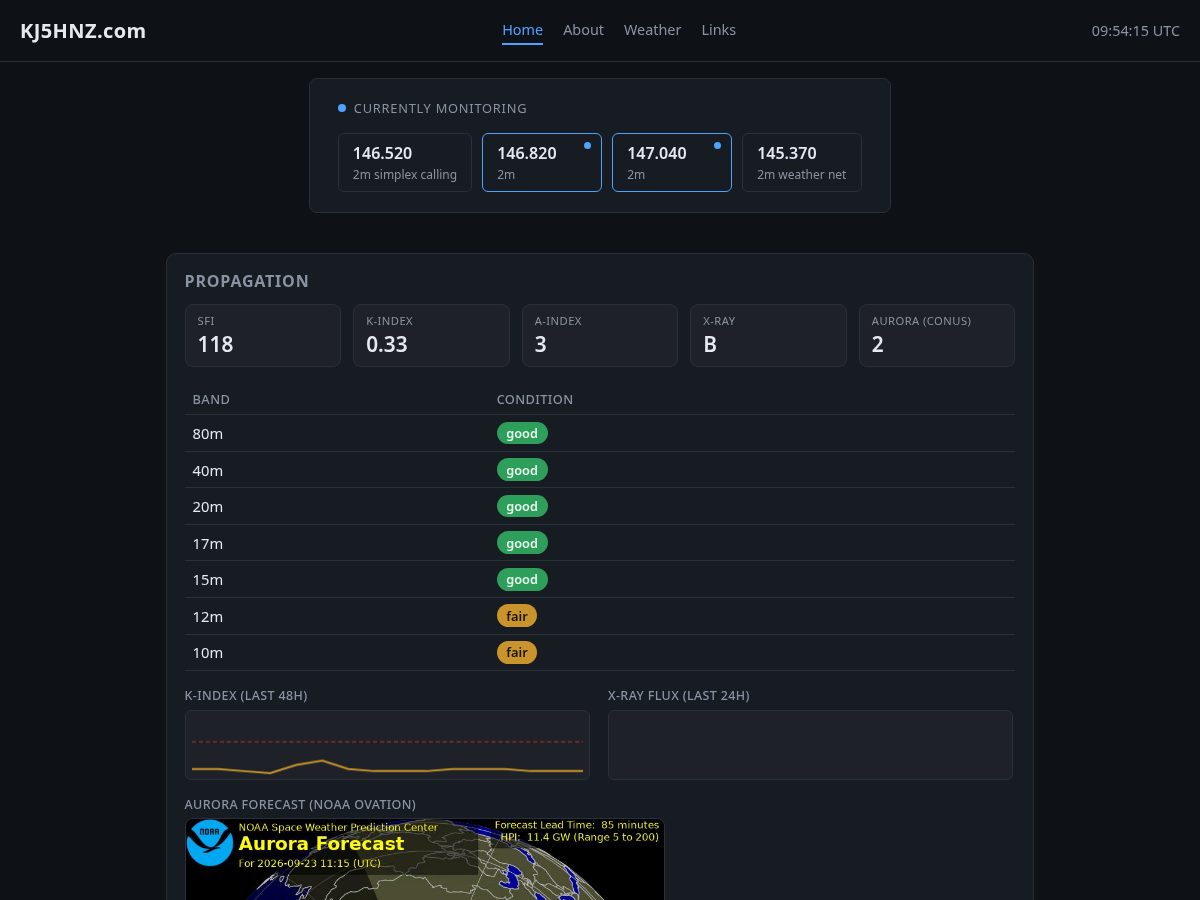This screenshot has height=900, width=1200.
Task: Click the K-INDEX (LAST 48H) label
Action: coord(246,695)
